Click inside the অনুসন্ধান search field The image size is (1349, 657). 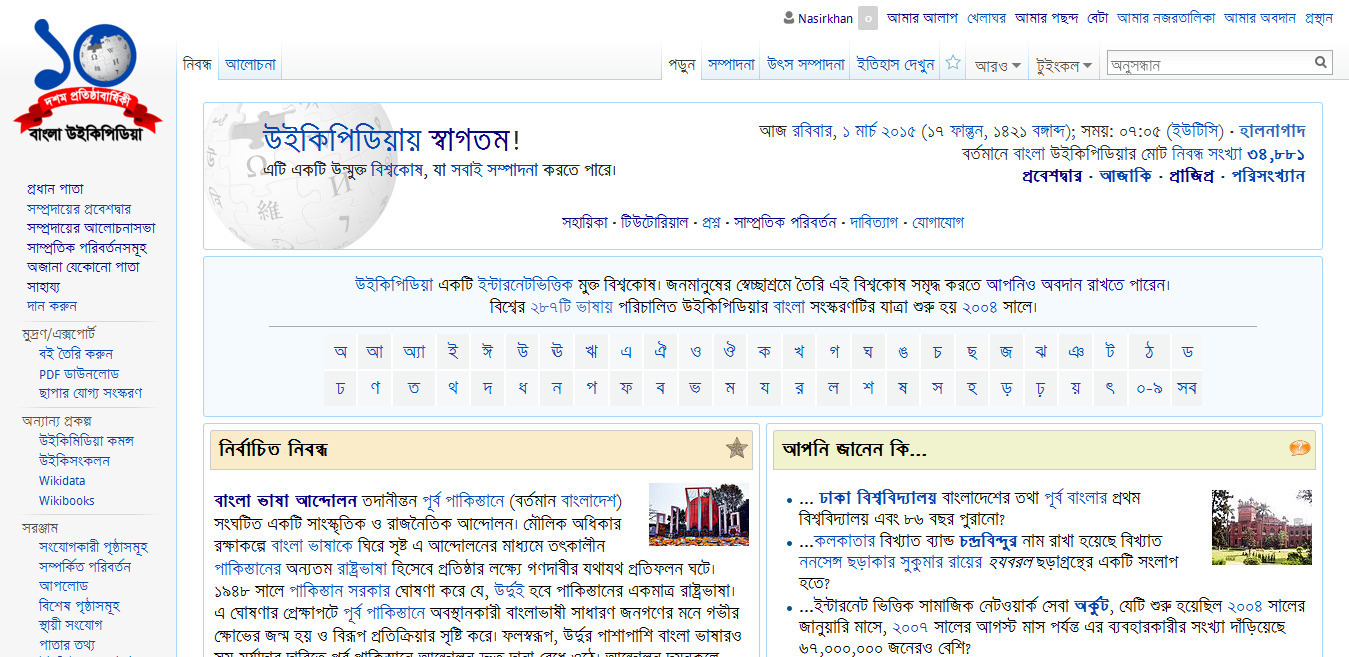tap(1200, 62)
